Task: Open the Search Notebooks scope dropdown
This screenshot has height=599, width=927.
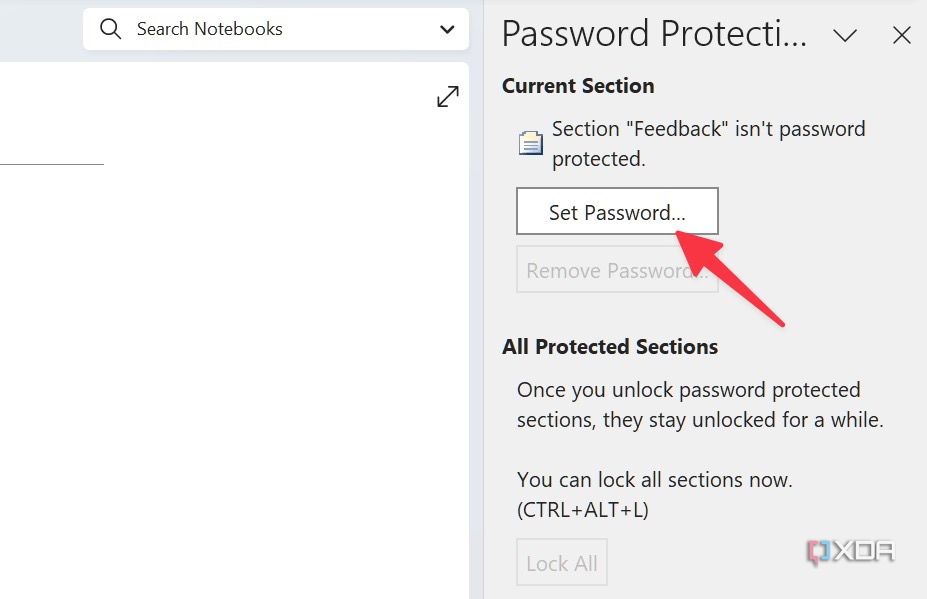Action: click(446, 29)
